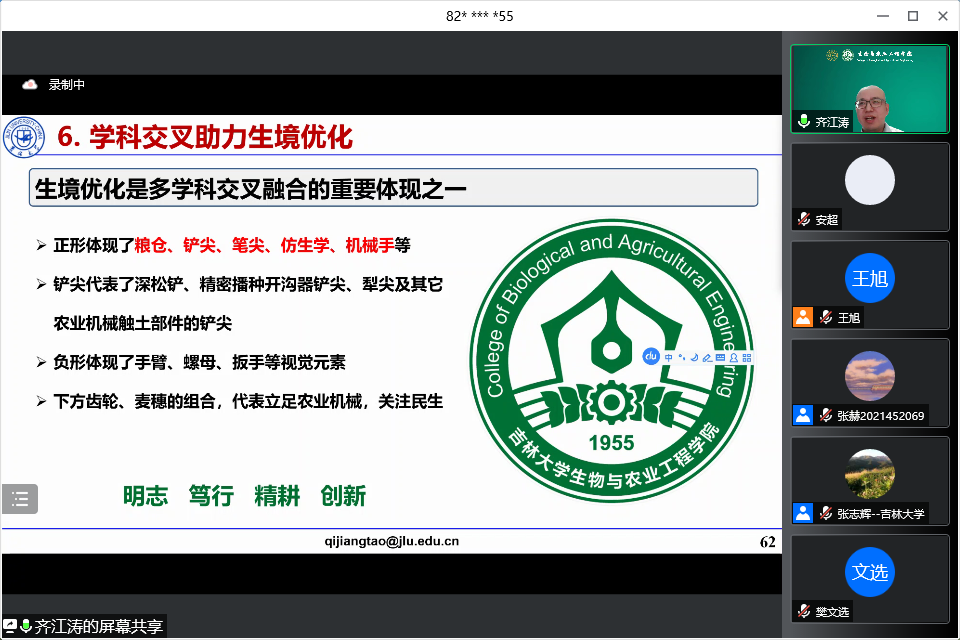Click the screen share icon at bottom-left

[x=10, y=626]
